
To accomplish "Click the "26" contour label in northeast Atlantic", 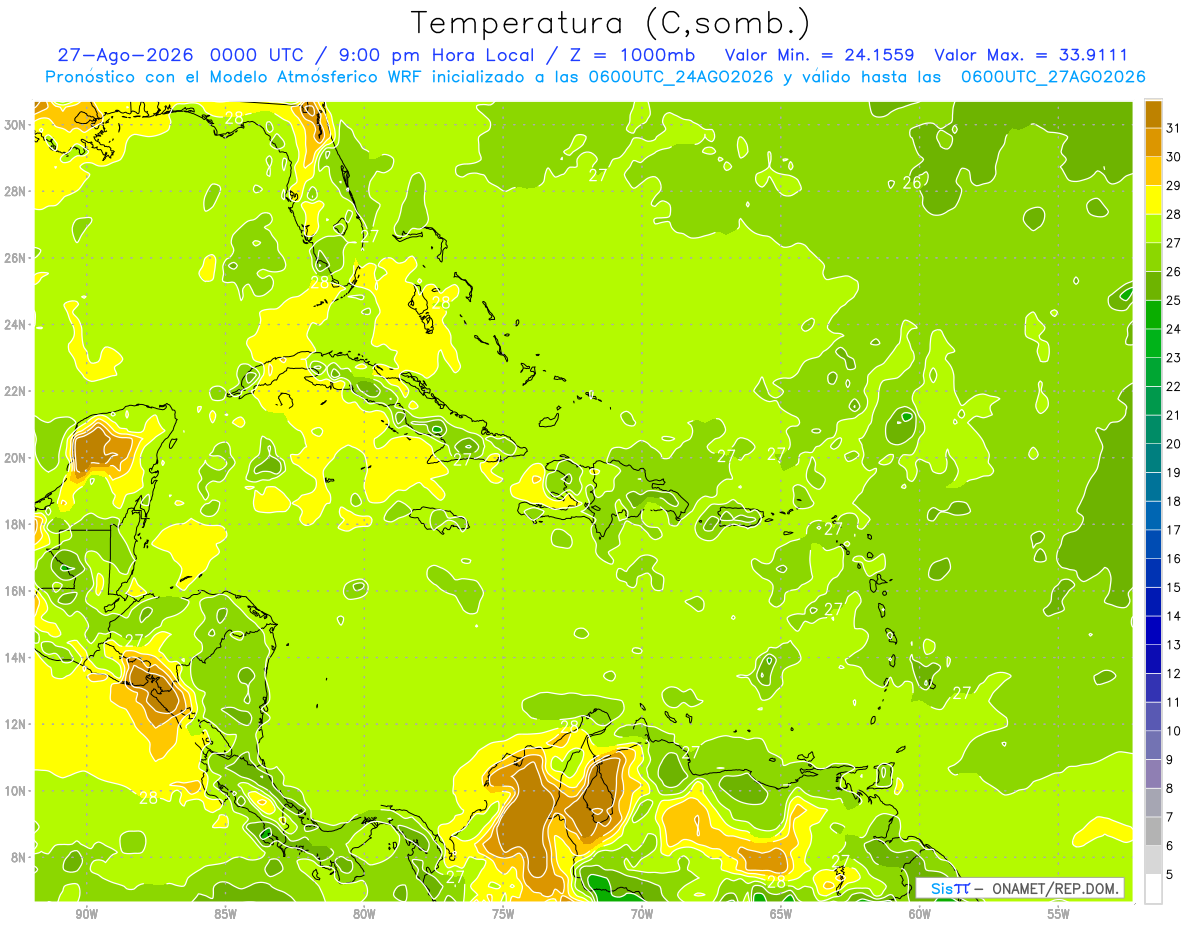I will 911,183.
